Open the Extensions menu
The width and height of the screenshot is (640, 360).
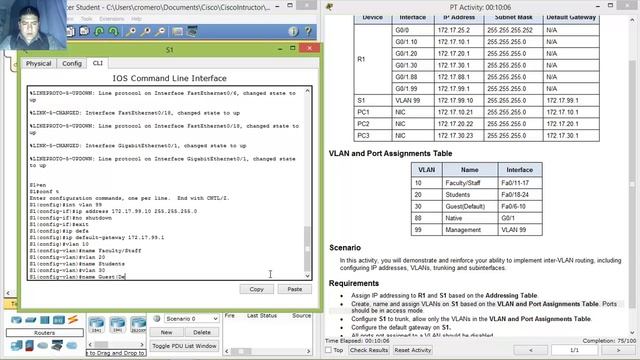[111, 19]
